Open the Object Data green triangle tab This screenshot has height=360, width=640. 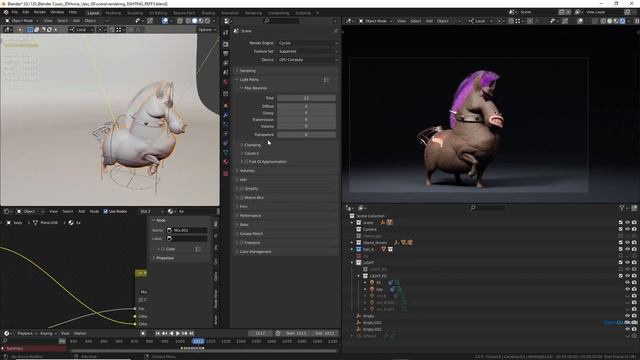(226, 152)
